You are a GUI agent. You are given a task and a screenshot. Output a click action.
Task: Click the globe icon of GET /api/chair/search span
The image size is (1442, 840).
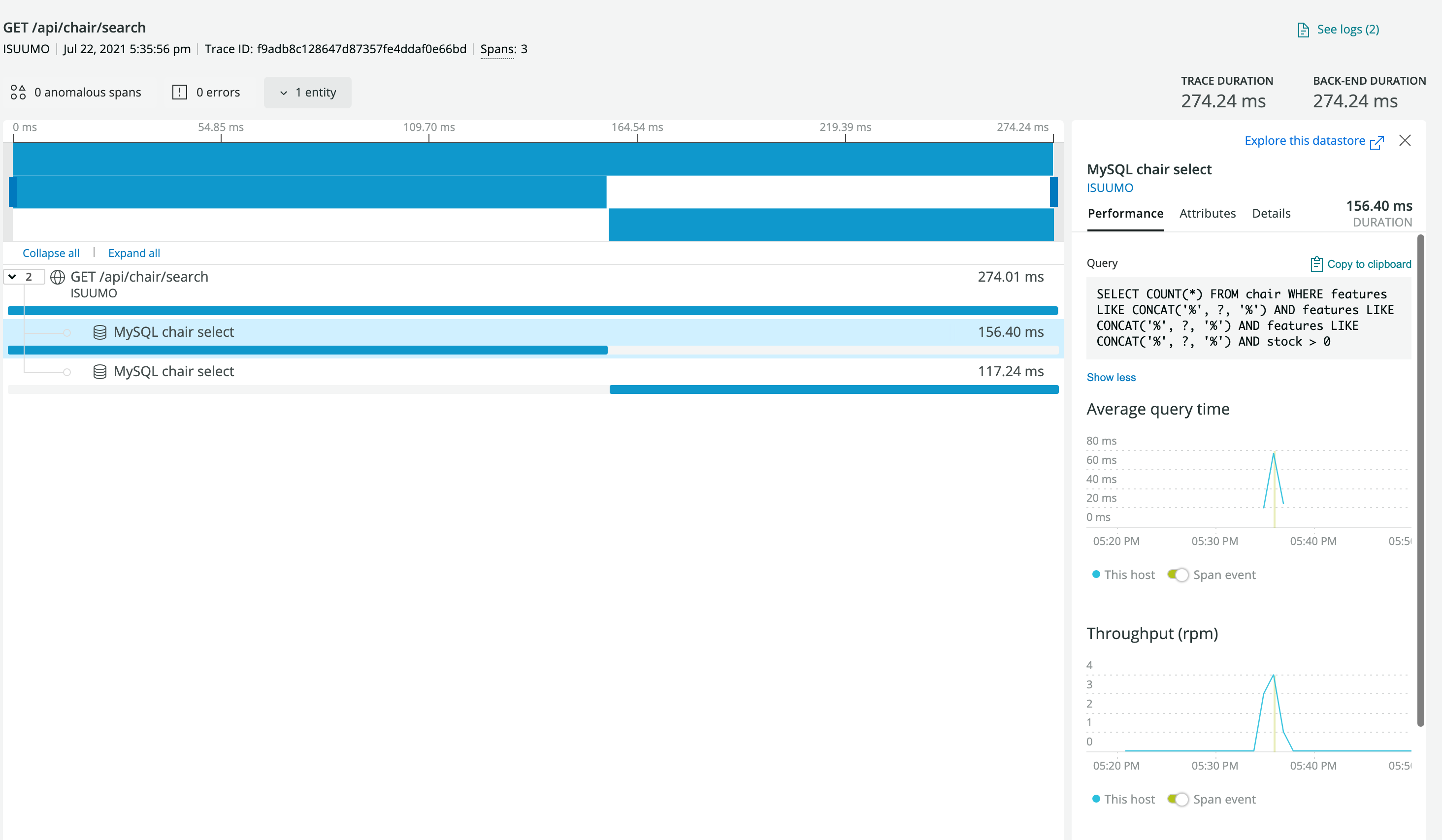coord(57,278)
